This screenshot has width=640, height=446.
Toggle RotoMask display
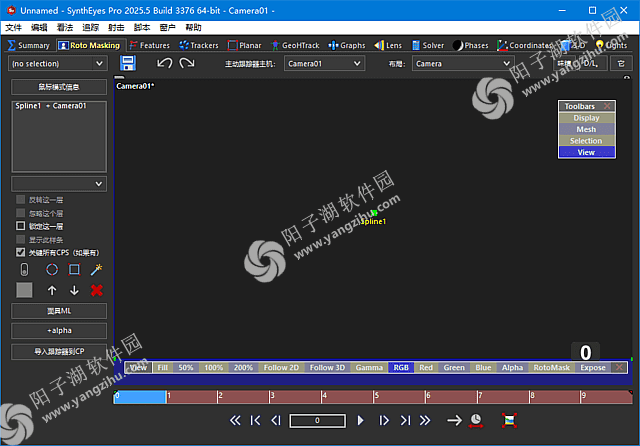pyautogui.click(x=551, y=368)
